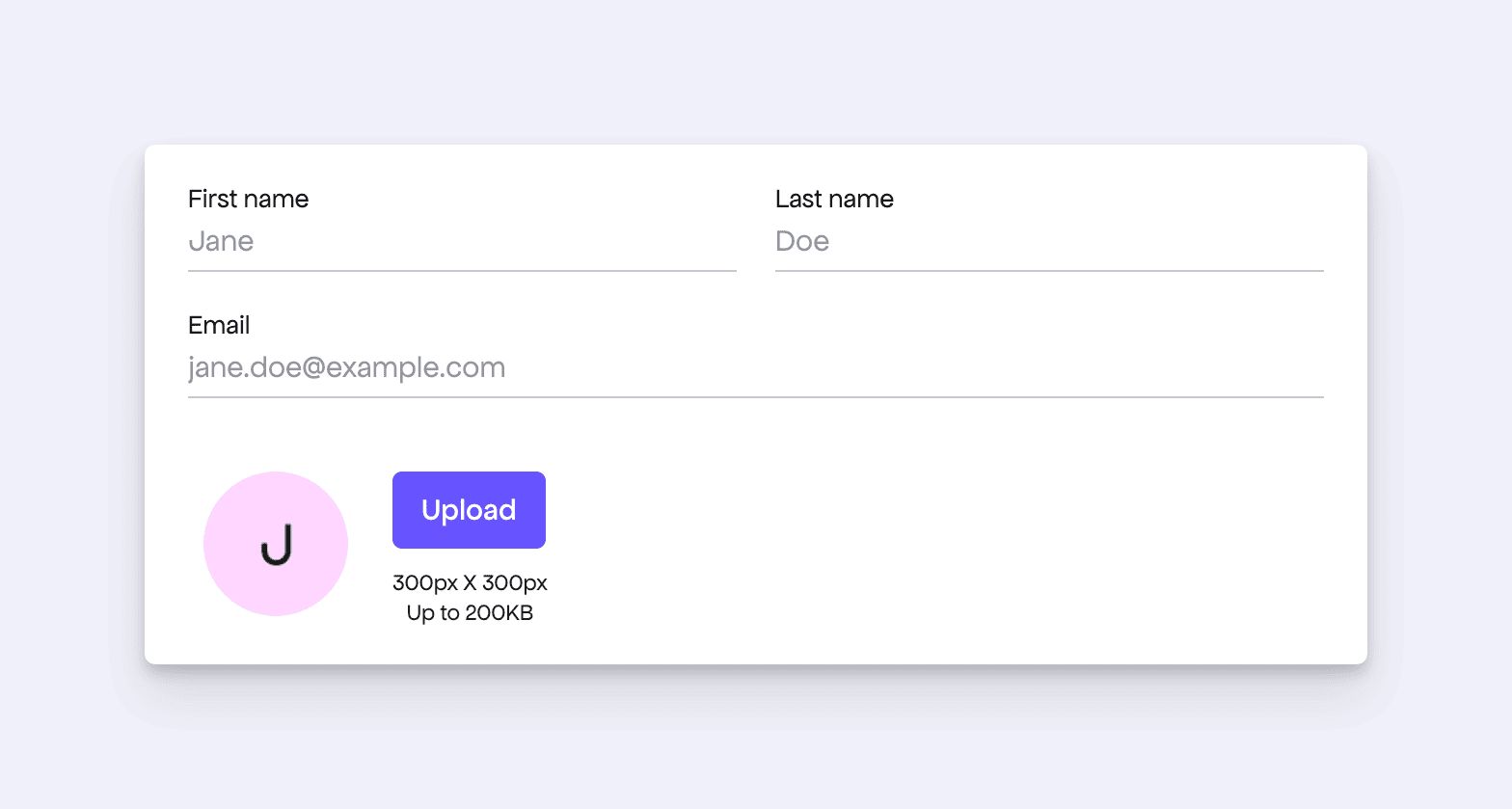This screenshot has width=1512, height=809.
Task: Click into the Email input field
Action: pos(755,368)
